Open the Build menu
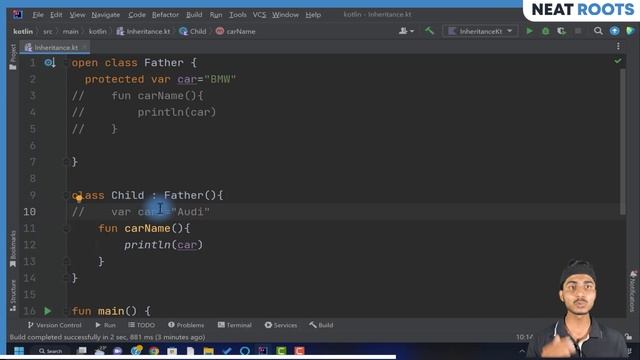The image size is (640, 360). tap(194, 15)
